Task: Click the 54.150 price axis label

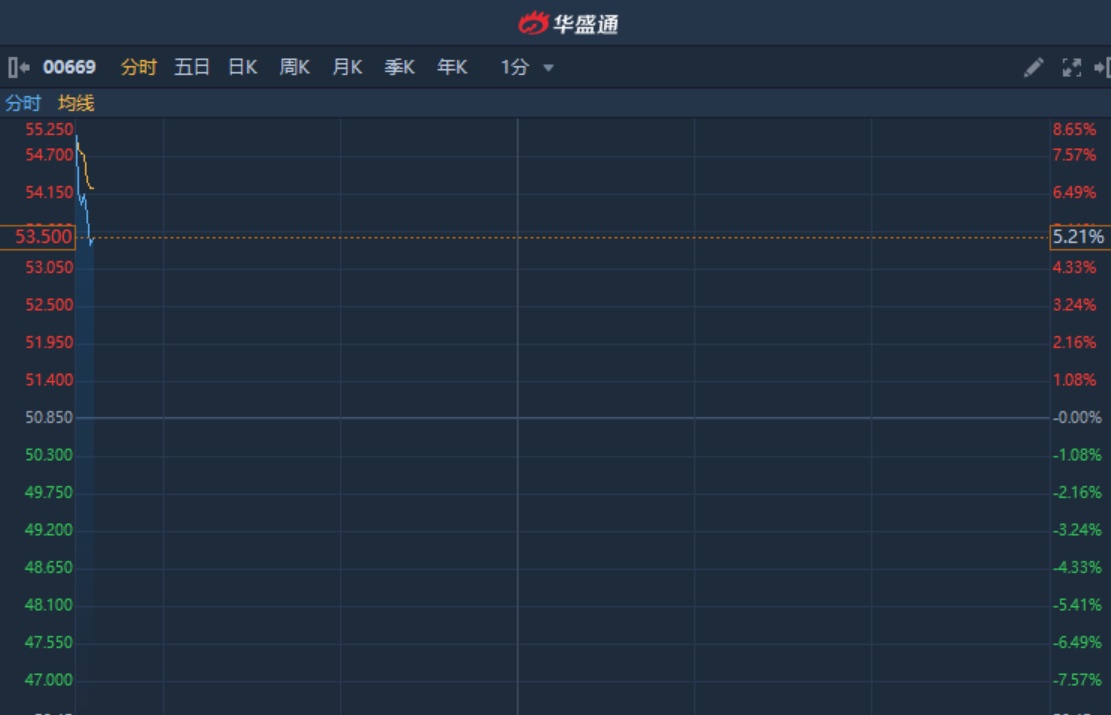Action: pos(49,193)
